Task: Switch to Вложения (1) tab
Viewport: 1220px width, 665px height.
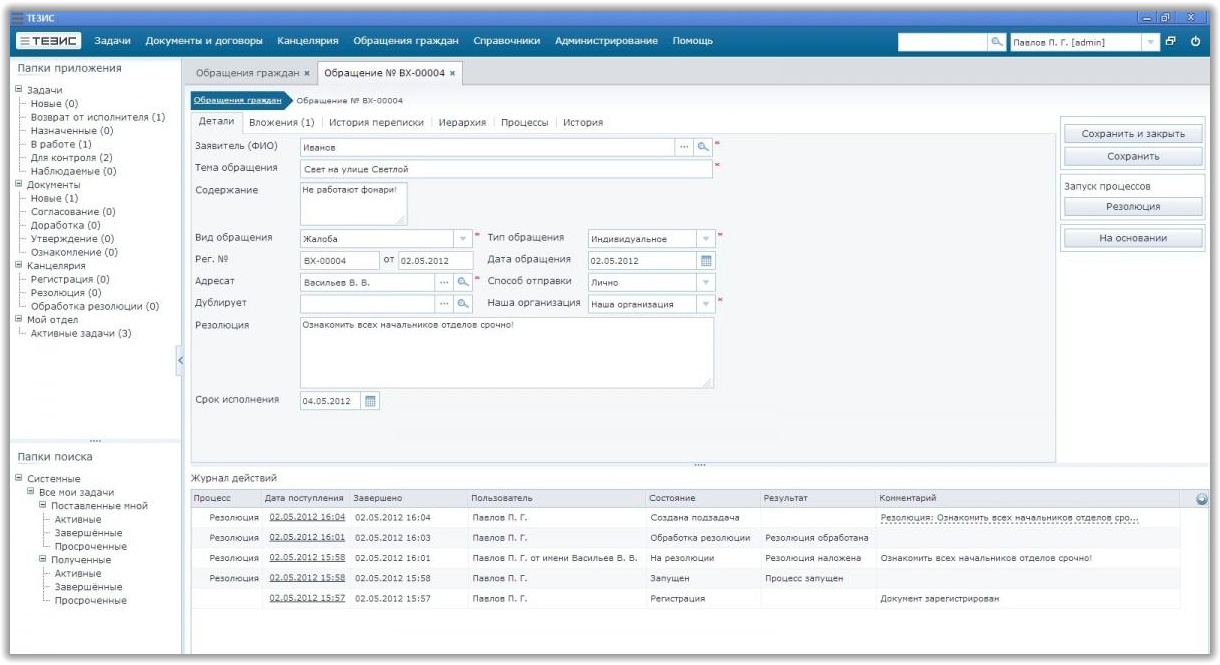Action: (x=281, y=122)
